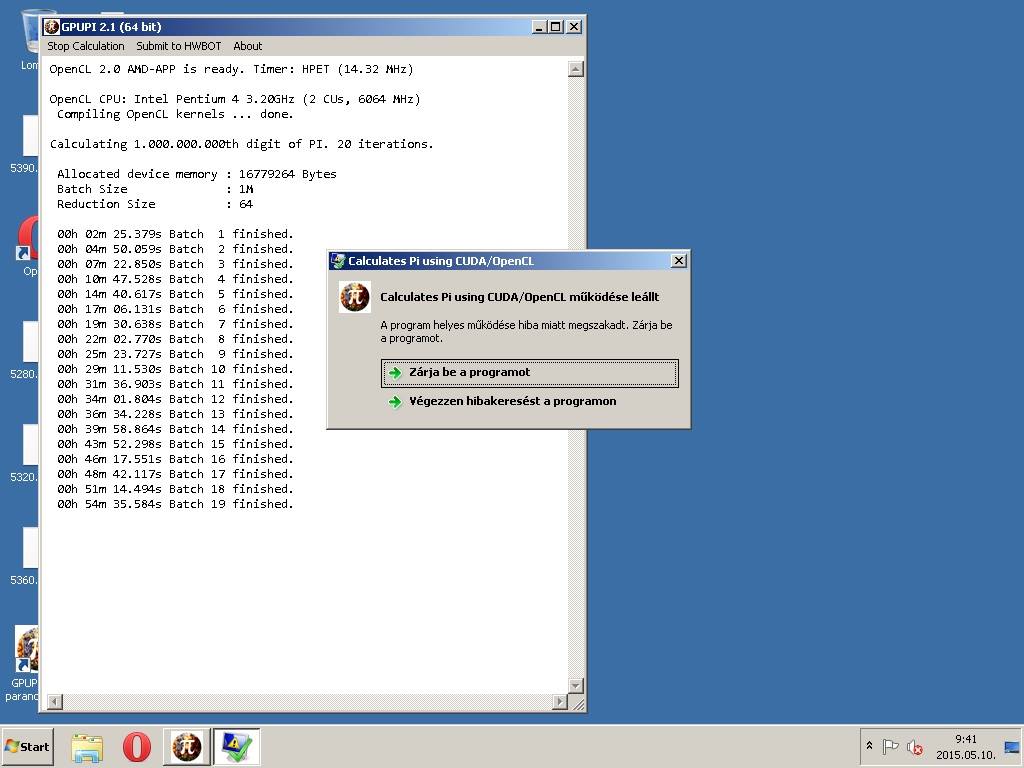Launch Opera from the taskbar
Image resolution: width=1024 pixels, height=768 pixels.
(136, 748)
